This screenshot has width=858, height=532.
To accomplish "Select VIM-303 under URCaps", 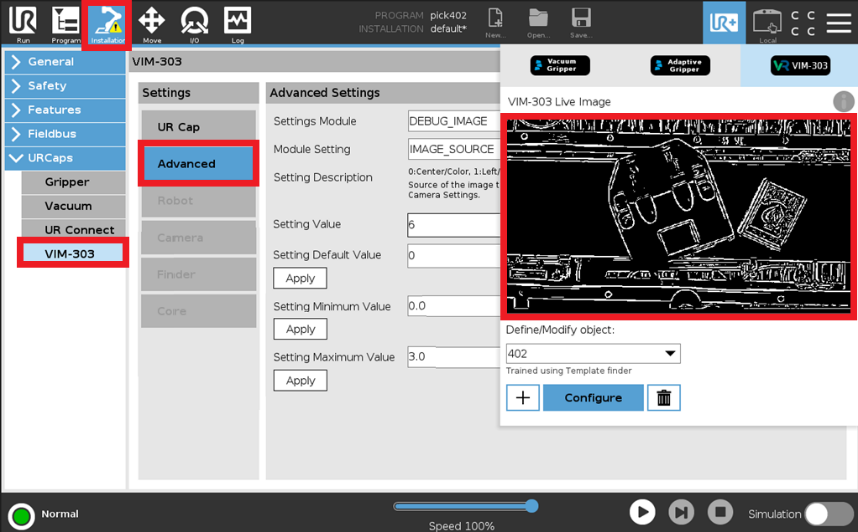I will point(73,253).
